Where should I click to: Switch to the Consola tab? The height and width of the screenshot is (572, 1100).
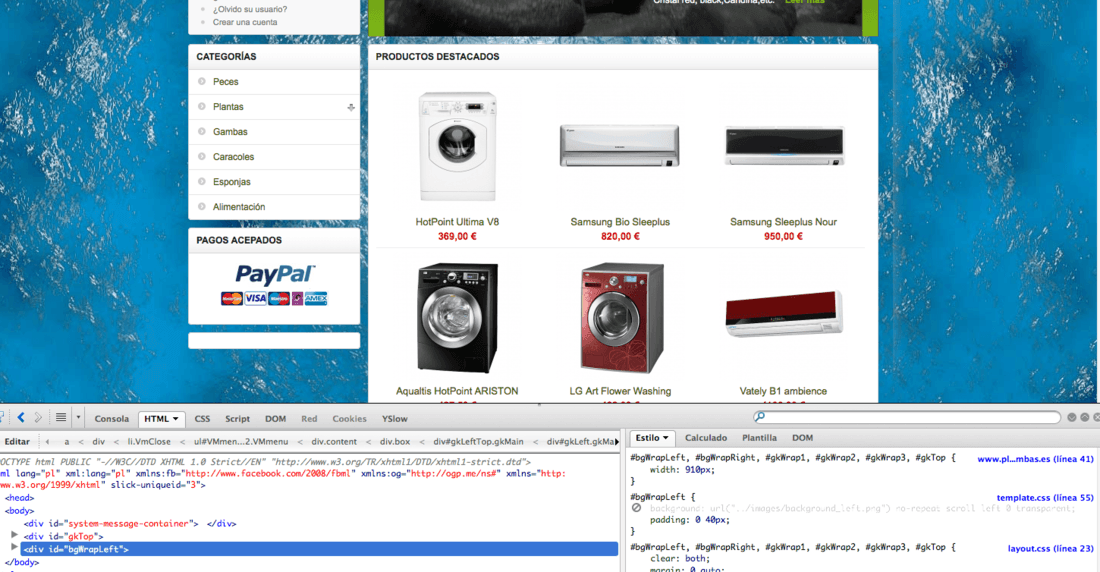[x=112, y=419]
